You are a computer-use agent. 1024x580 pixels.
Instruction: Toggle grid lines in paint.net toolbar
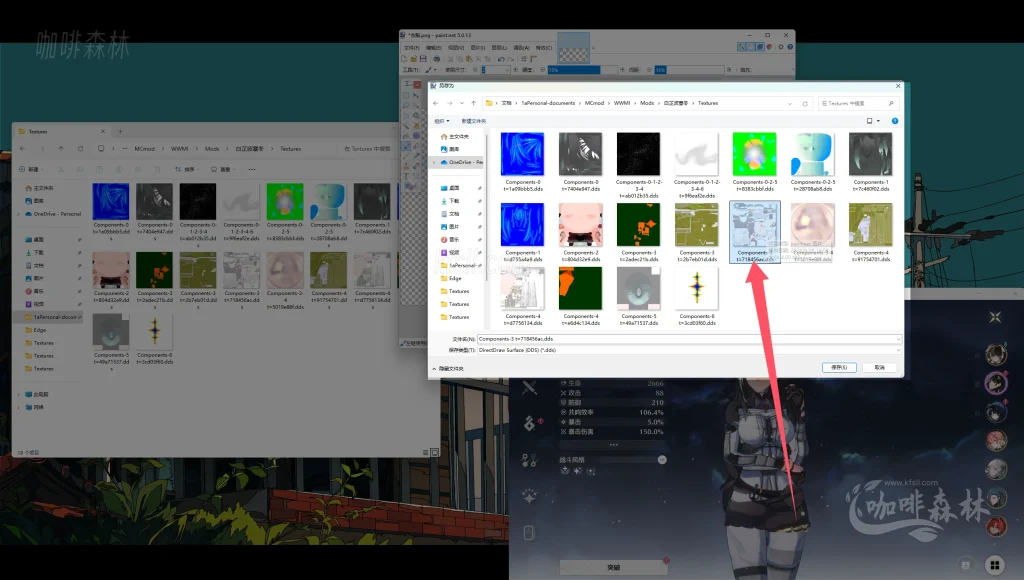click(x=524, y=59)
